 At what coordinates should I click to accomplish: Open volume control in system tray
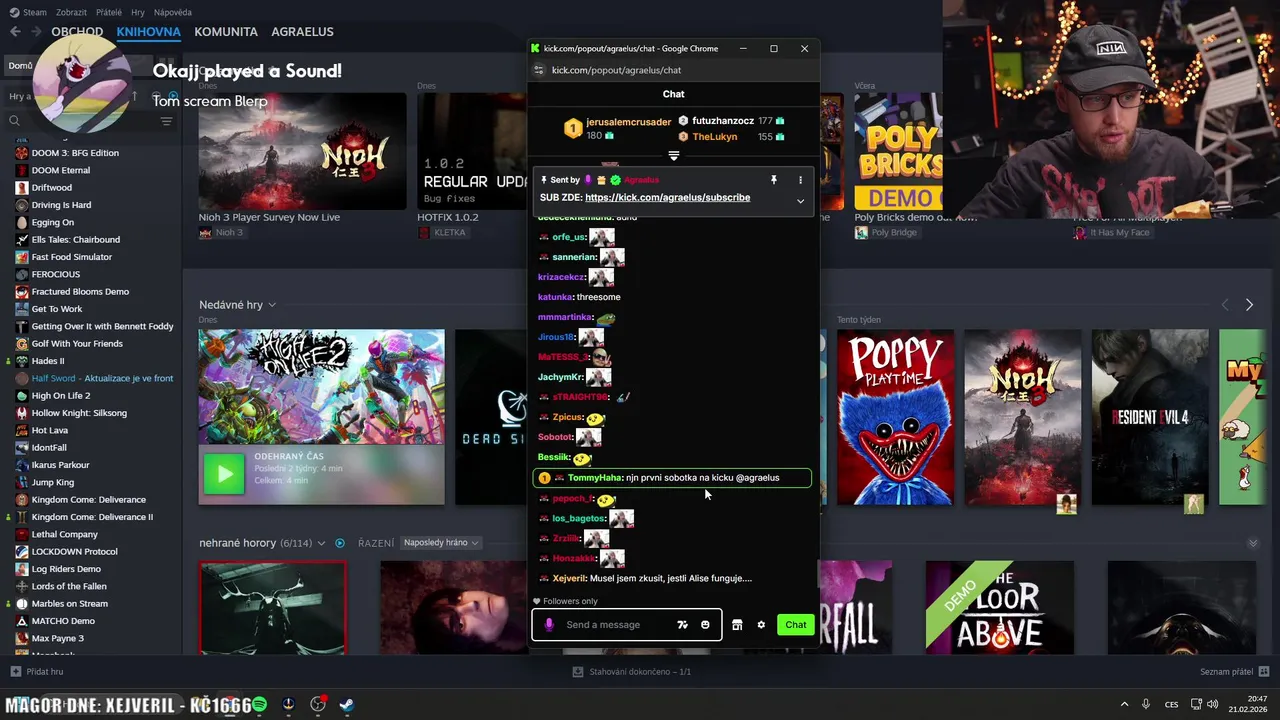pyautogui.click(x=1213, y=704)
